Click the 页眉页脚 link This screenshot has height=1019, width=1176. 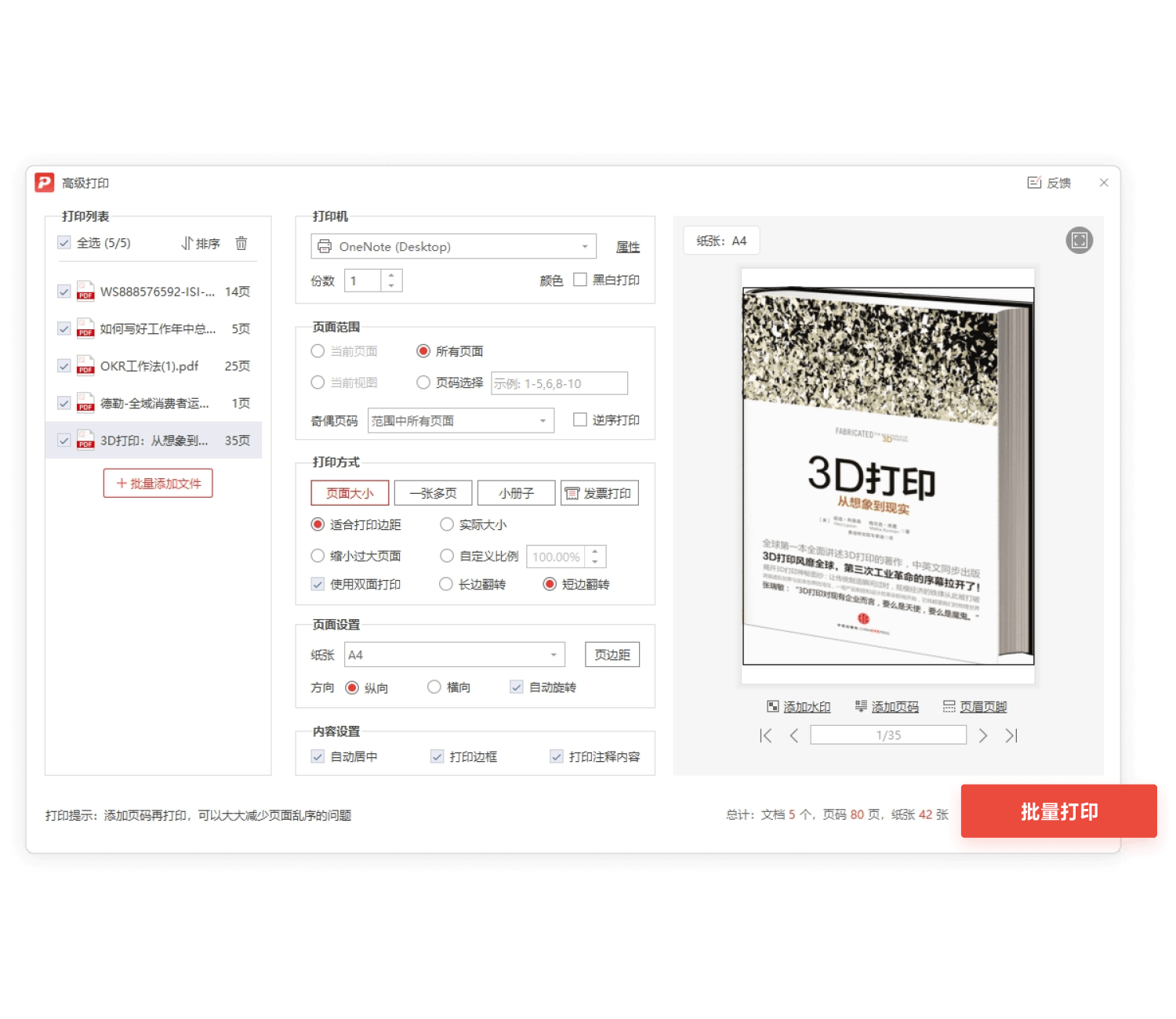point(975,706)
